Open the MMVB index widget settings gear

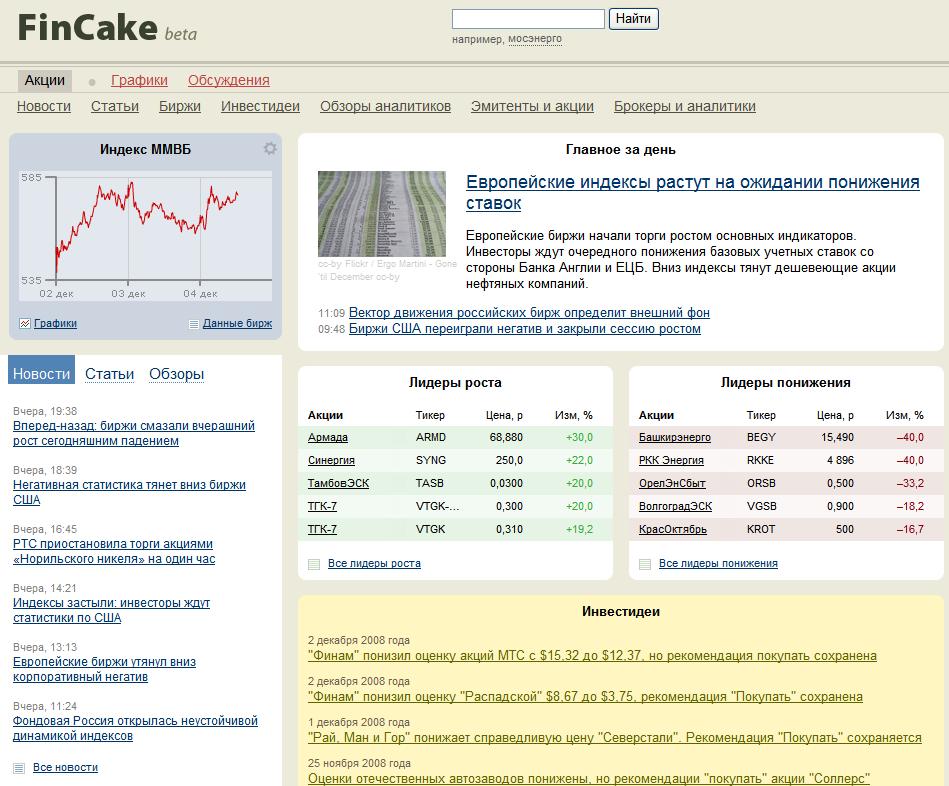tap(270, 149)
